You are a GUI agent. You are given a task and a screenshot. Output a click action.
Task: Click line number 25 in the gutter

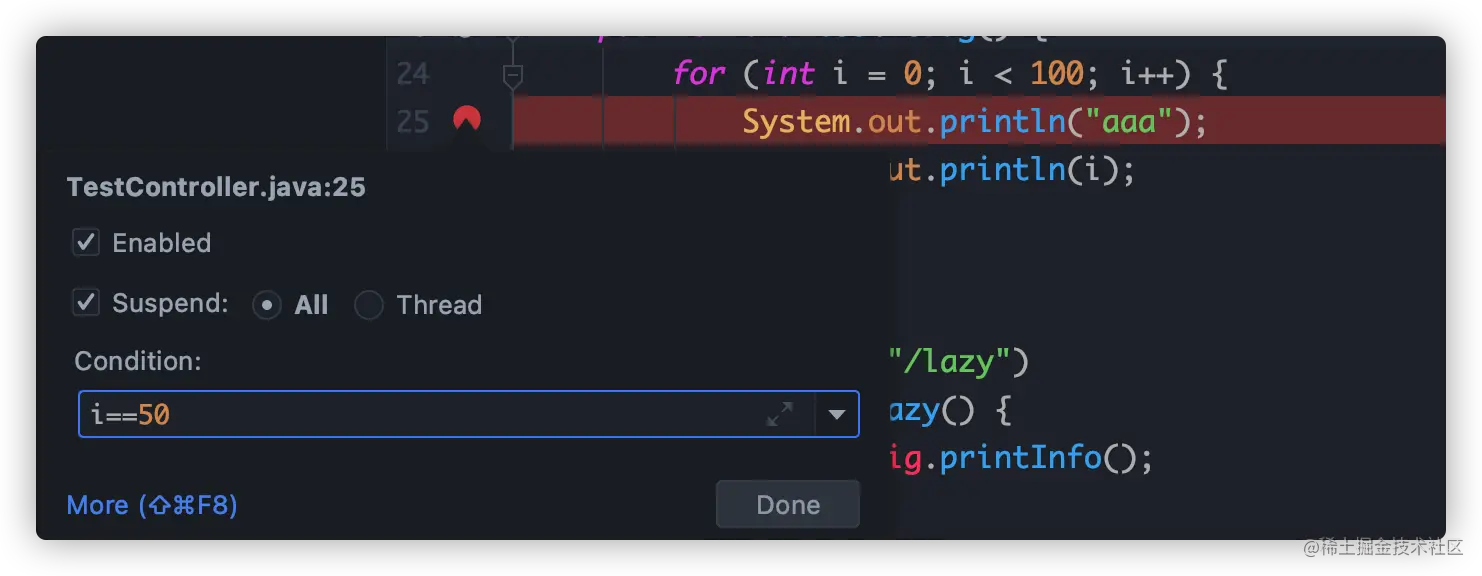pos(413,121)
